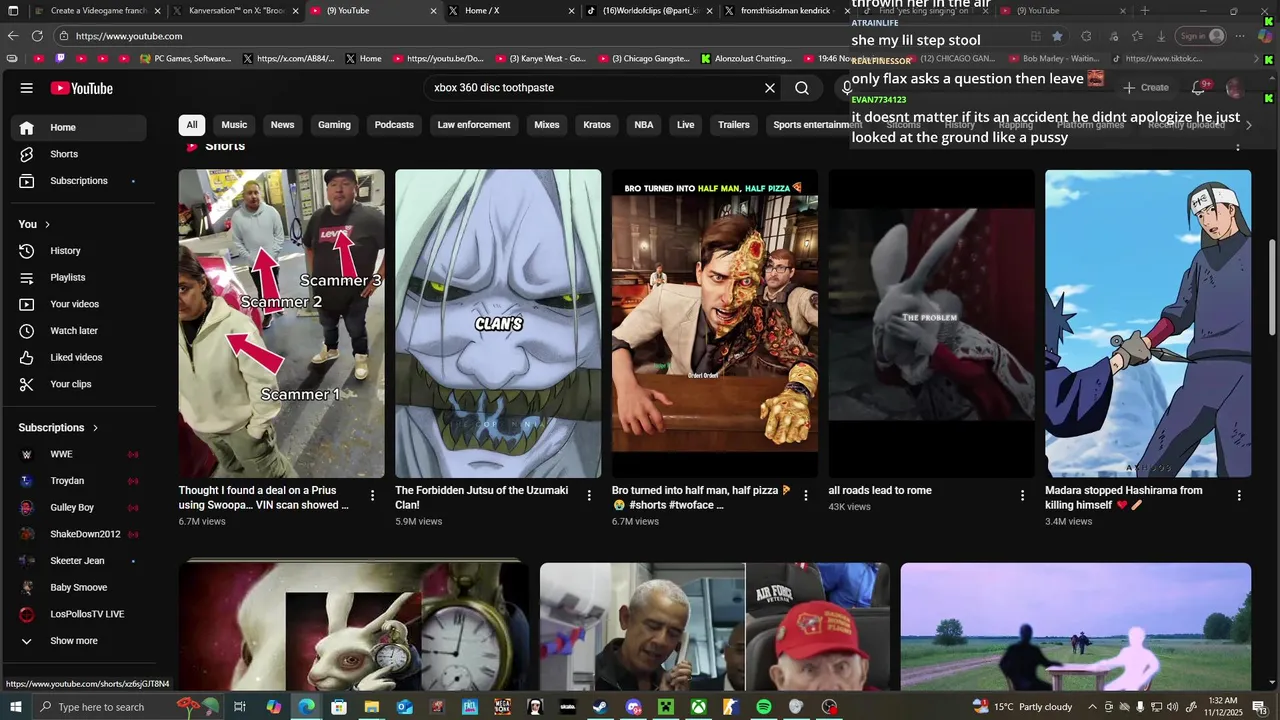
Task: Open Watch later in the sidebar
Action: (79, 331)
